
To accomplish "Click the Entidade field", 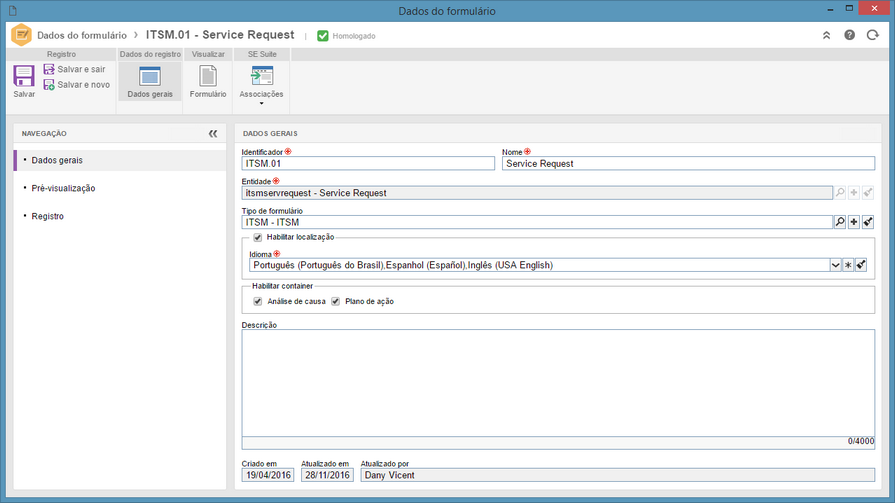I will pos(537,193).
